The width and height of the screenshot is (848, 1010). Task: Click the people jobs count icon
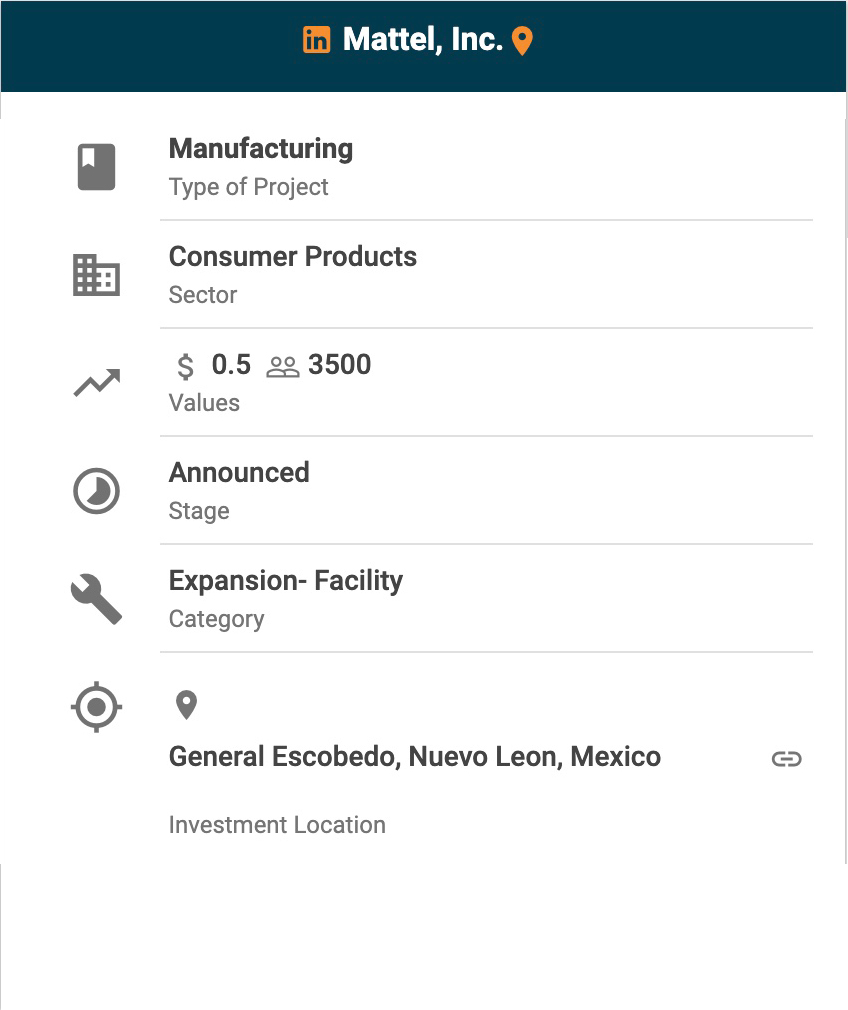pos(283,367)
